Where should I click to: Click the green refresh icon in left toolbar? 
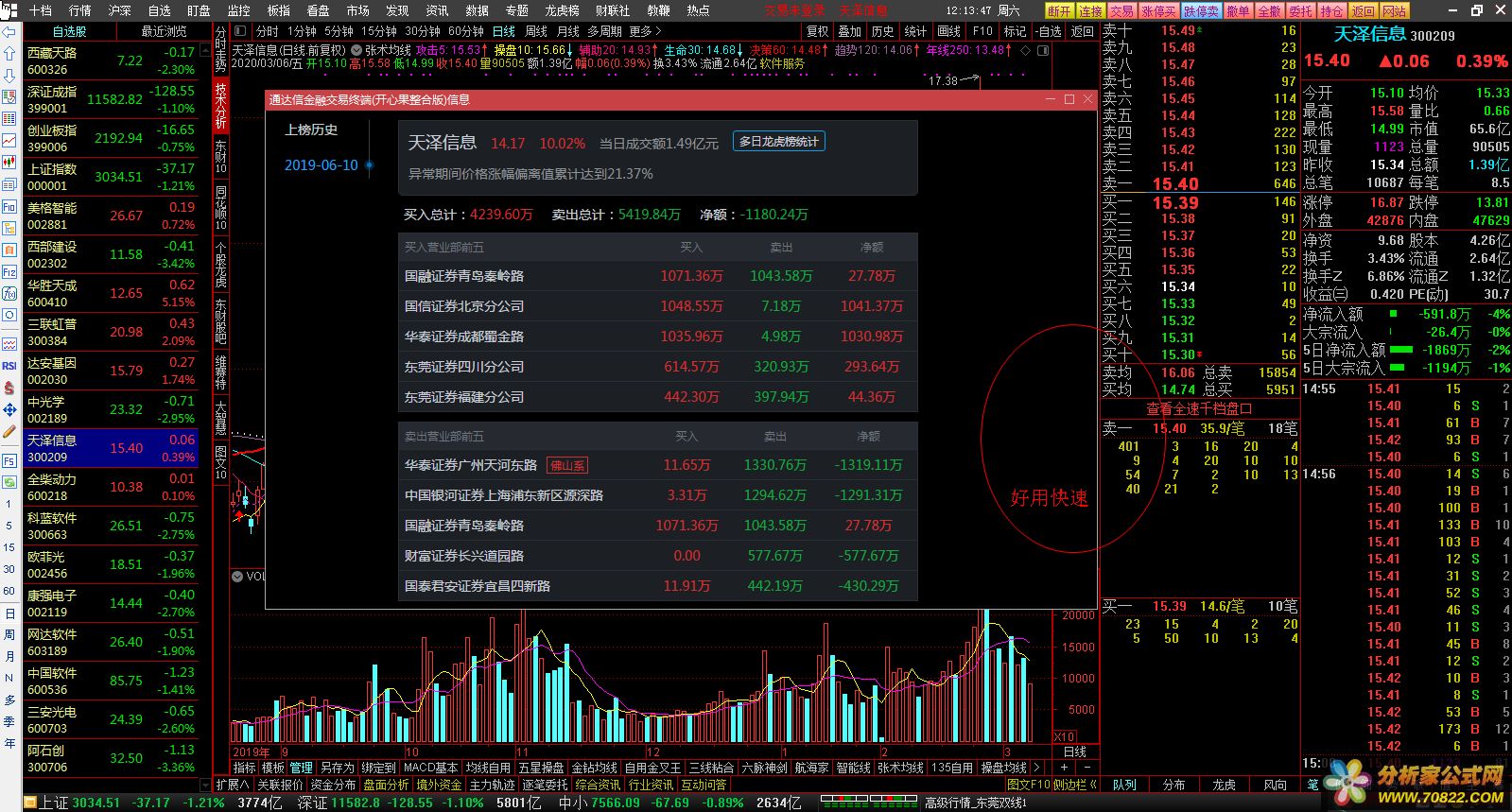(9, 482)
